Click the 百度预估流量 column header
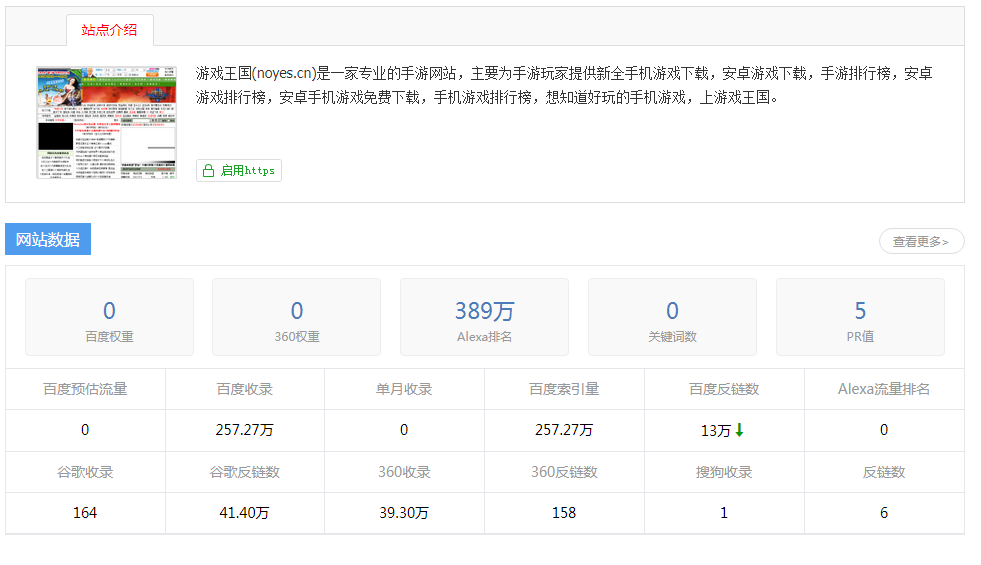The image size is (981, 565). (x=86, y=389)
